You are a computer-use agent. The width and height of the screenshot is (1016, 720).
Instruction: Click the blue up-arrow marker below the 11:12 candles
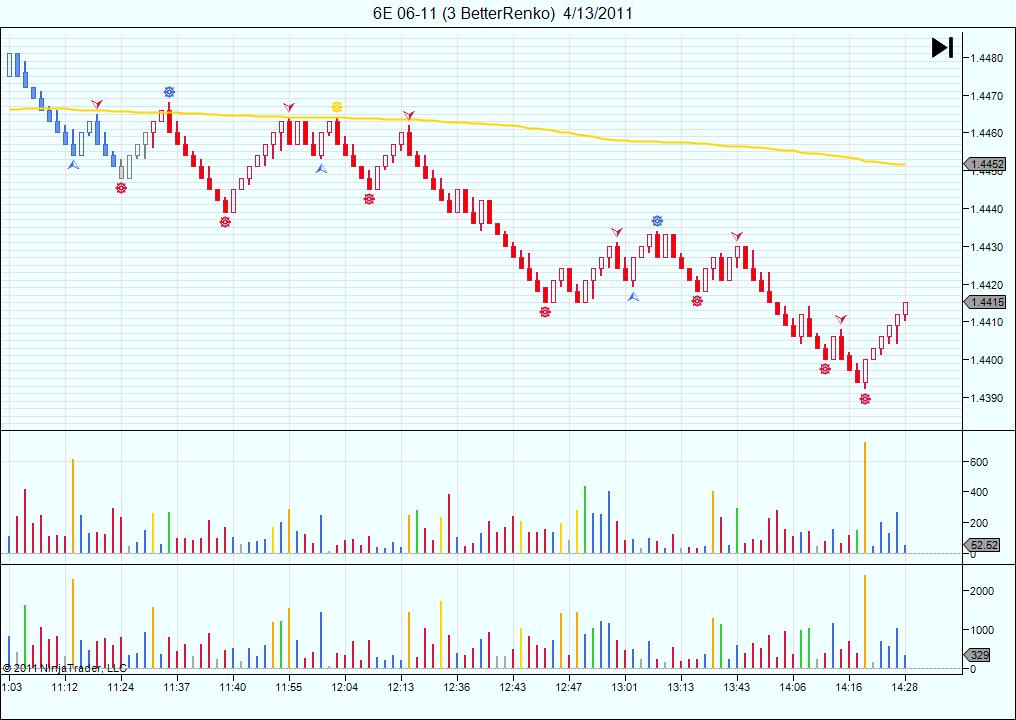click(x=73, y=165)
